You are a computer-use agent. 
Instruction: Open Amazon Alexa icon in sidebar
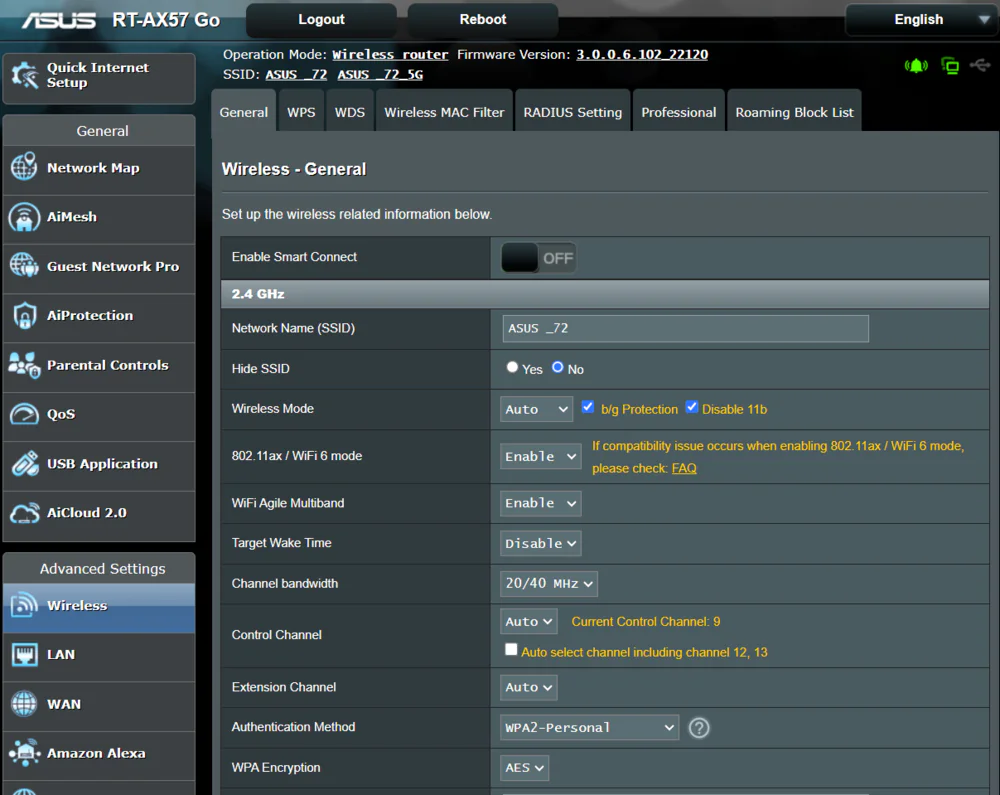point(24,753)
